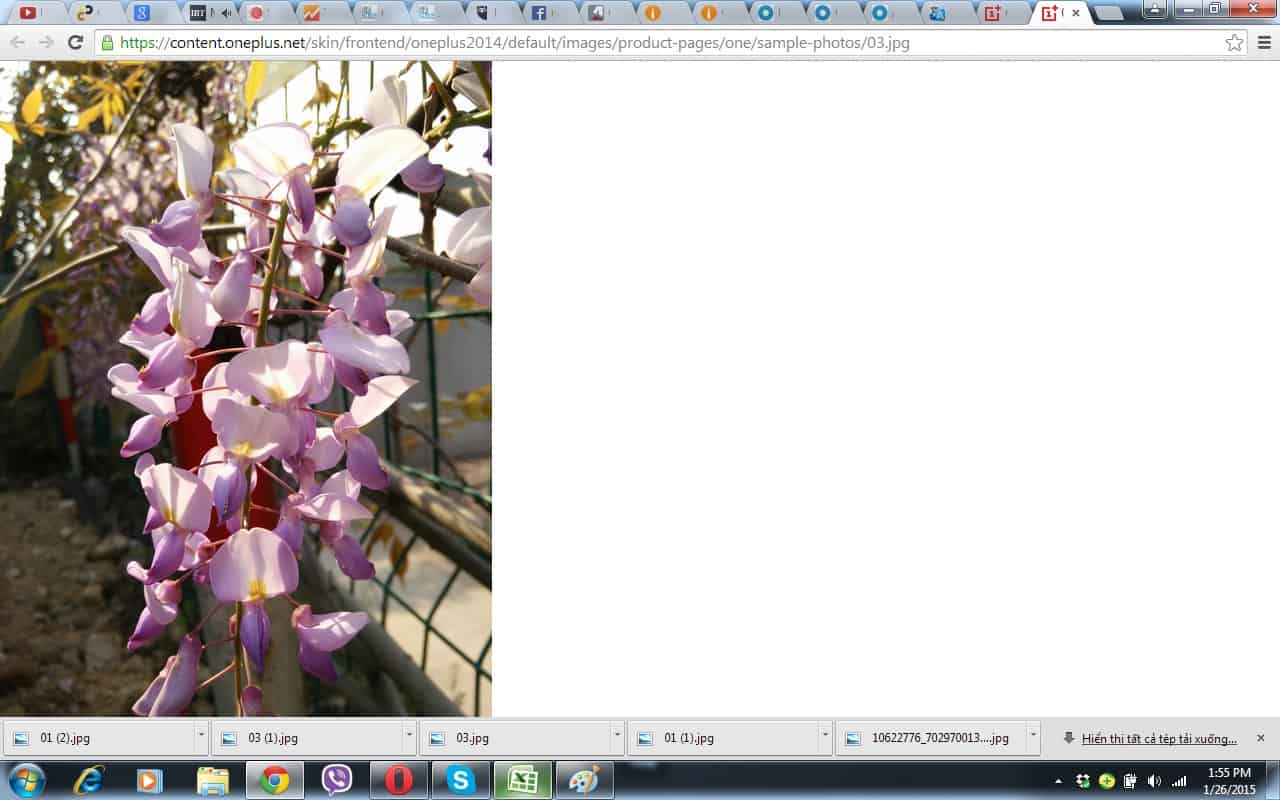The height and width of the screenshot is (800, 1280).
Task: Switch to the YouTube tab
Action: pyautogui.click(x=28, y=13)
